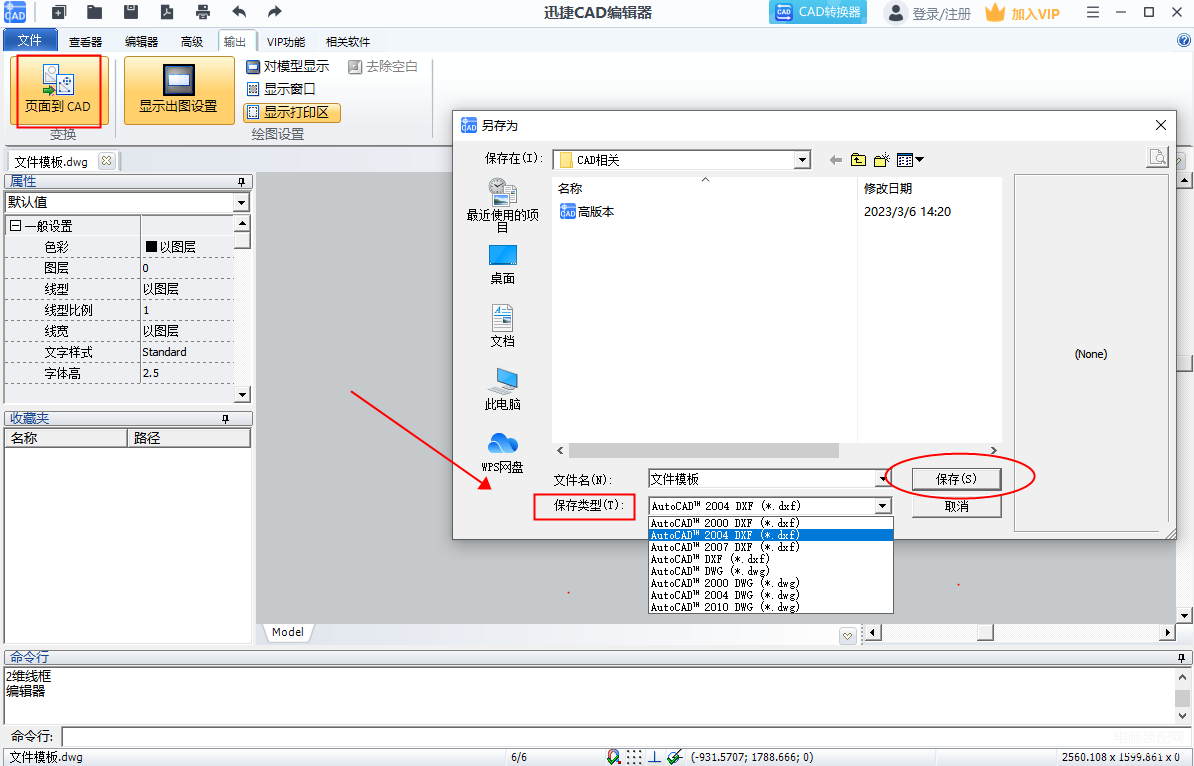Open the 文件 menu tab
1194x766 pixels.
click(x=30, y=40)
